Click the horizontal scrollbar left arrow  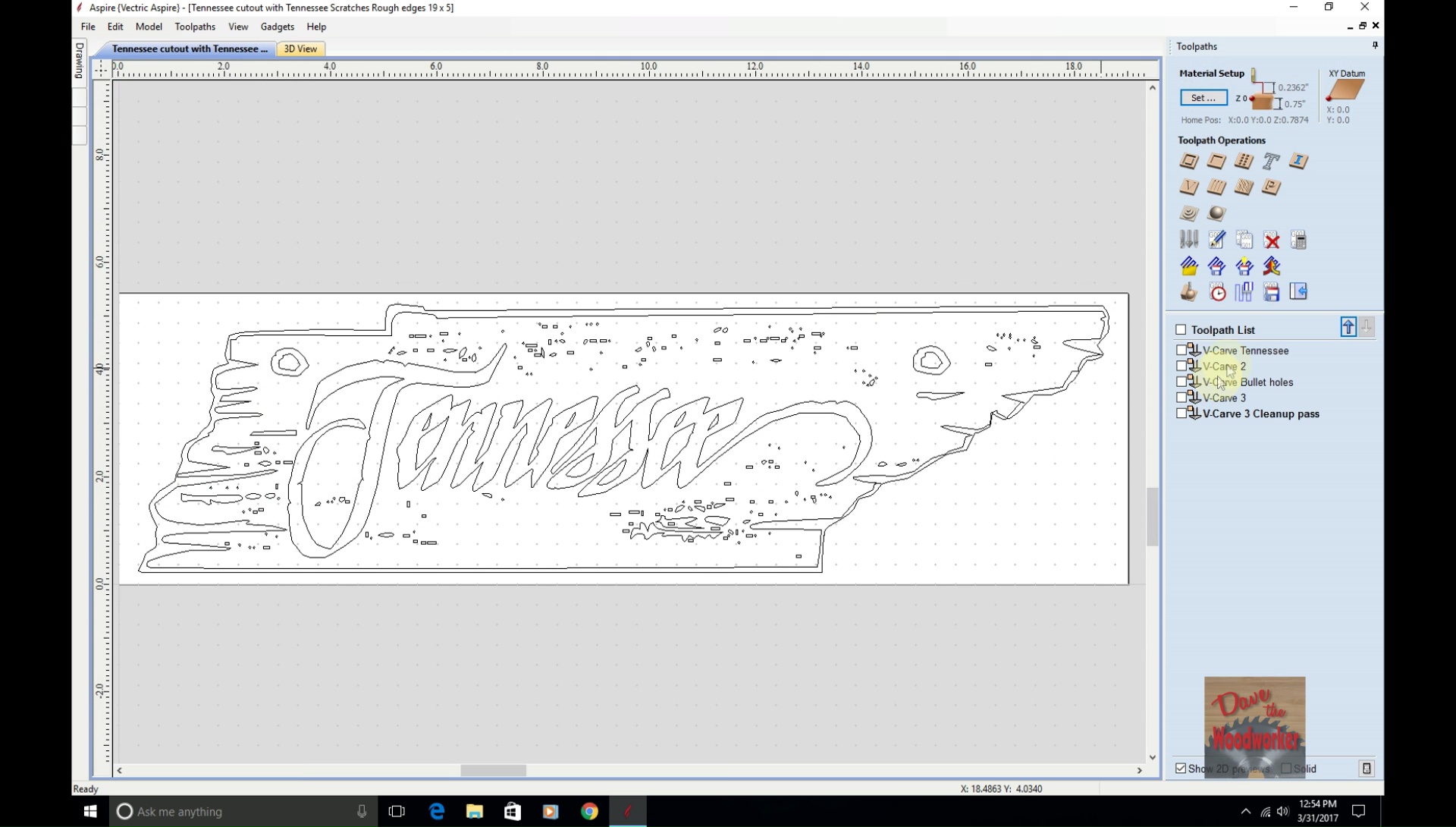point(120,770)
